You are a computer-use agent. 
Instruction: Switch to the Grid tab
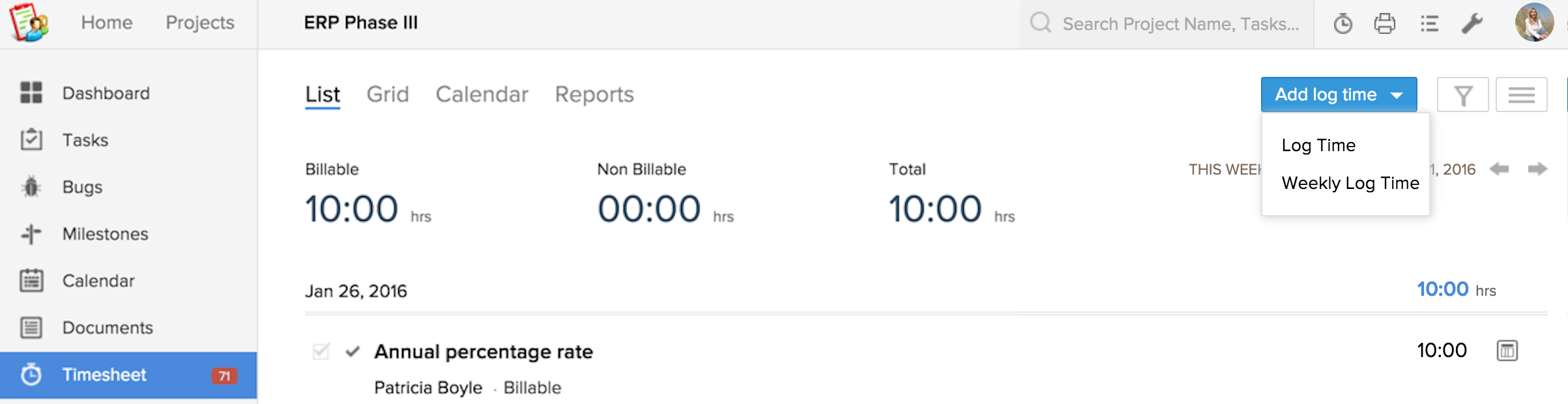coord(388,94)
